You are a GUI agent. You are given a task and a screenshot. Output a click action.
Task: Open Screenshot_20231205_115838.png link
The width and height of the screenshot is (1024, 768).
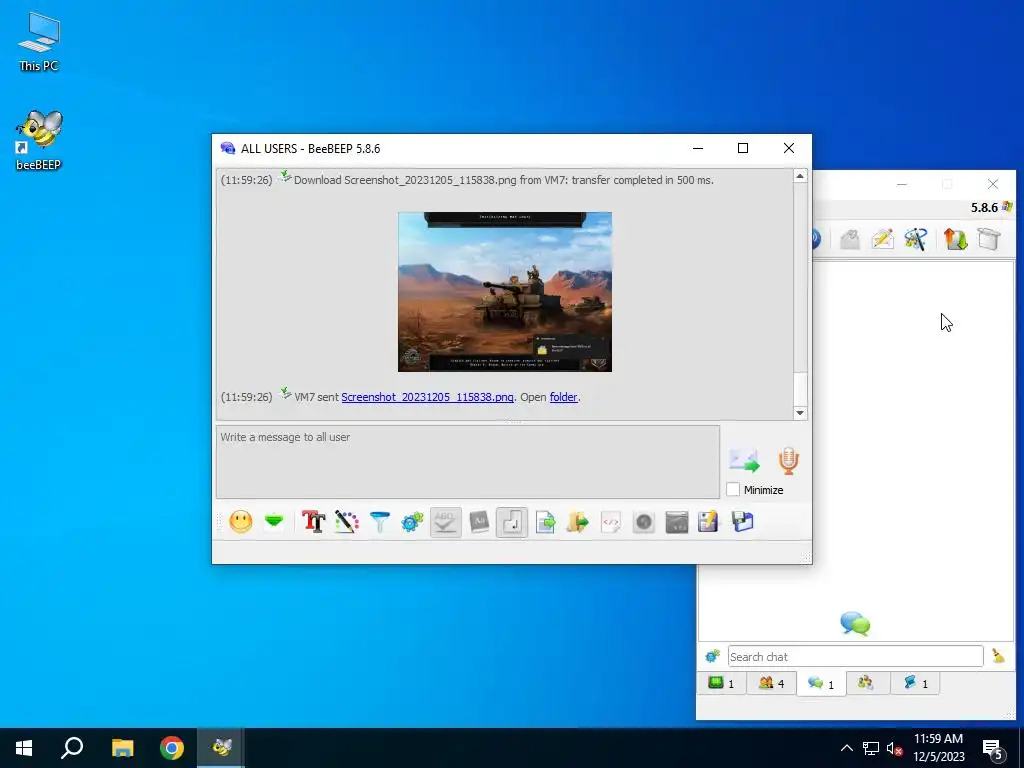[x=427, y=397]
